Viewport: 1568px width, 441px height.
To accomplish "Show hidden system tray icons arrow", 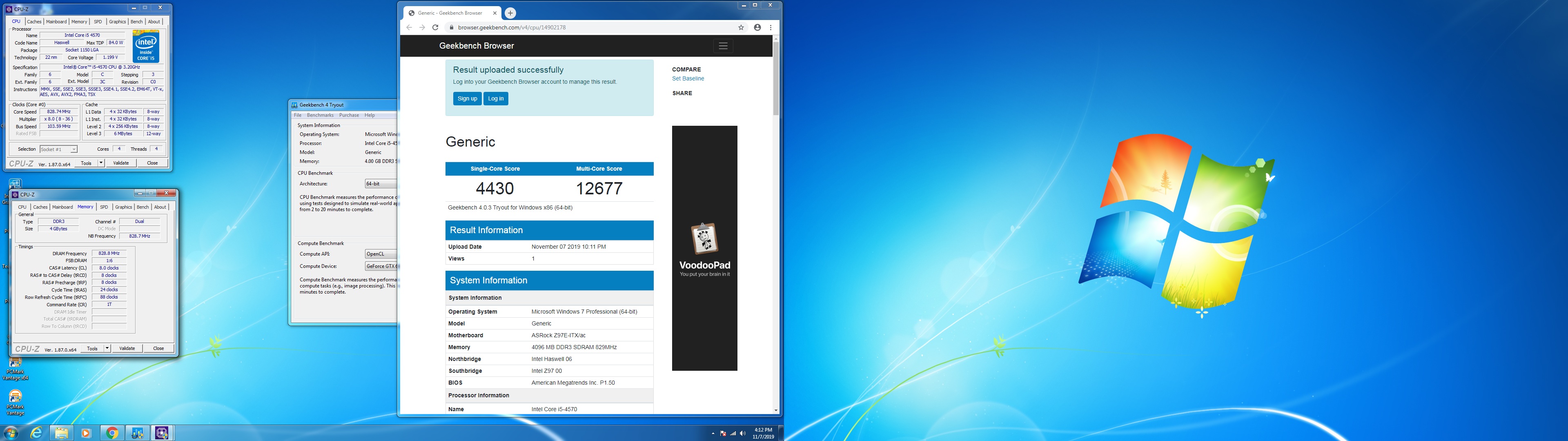I will tap(713, 434).
